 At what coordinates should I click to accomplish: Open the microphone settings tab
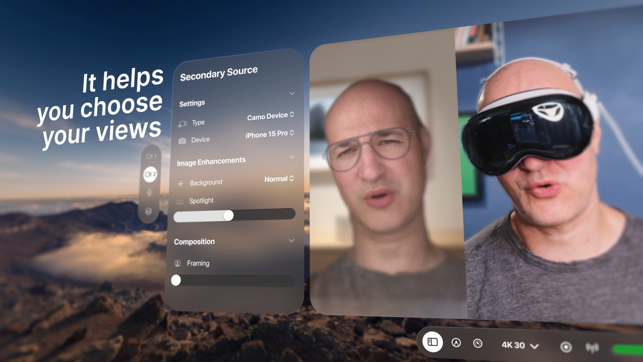[149, 192]
